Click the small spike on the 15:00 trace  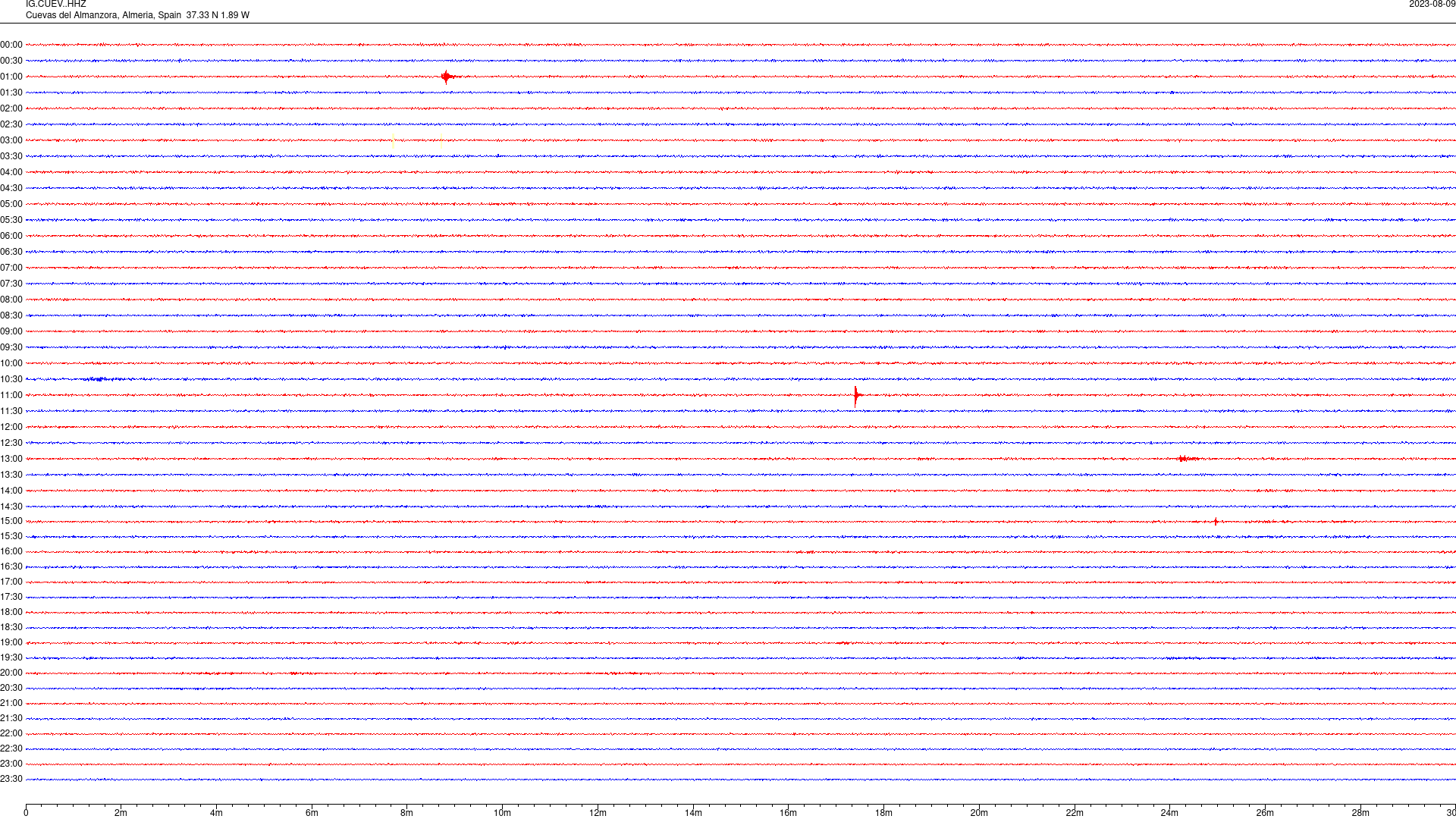pos(1216,522)
